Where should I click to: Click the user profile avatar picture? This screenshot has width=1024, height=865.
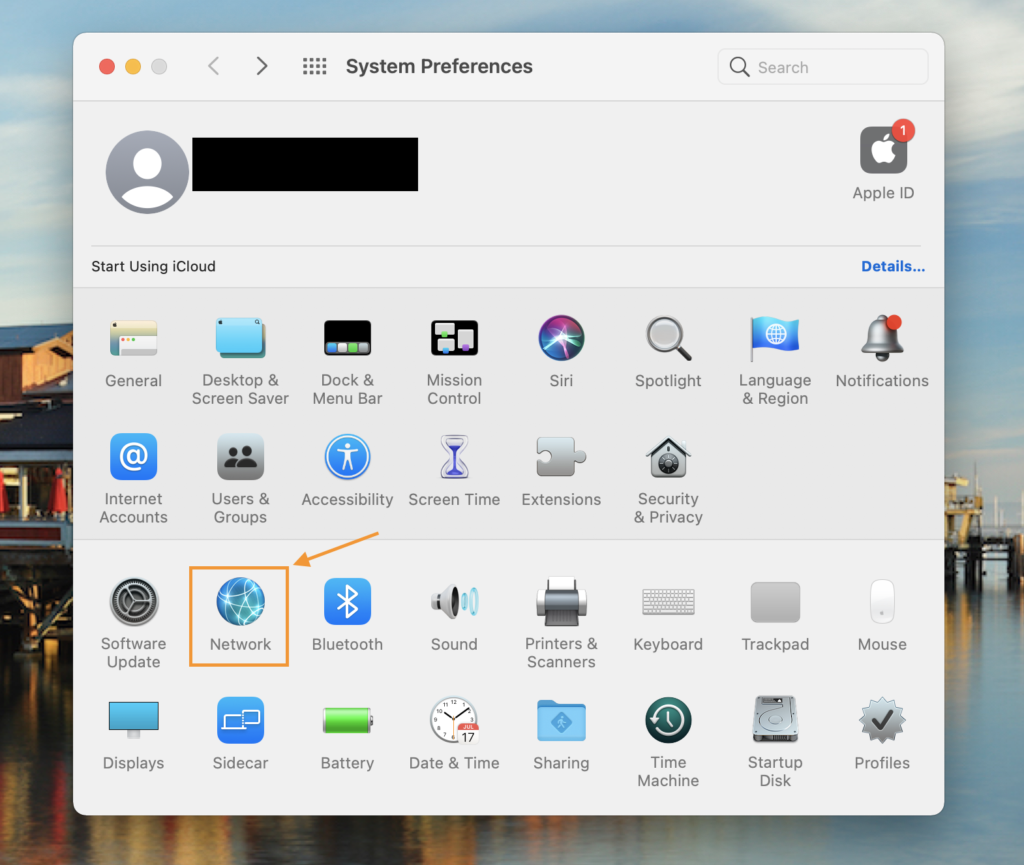pyautogui.click(x=147, y=171)
